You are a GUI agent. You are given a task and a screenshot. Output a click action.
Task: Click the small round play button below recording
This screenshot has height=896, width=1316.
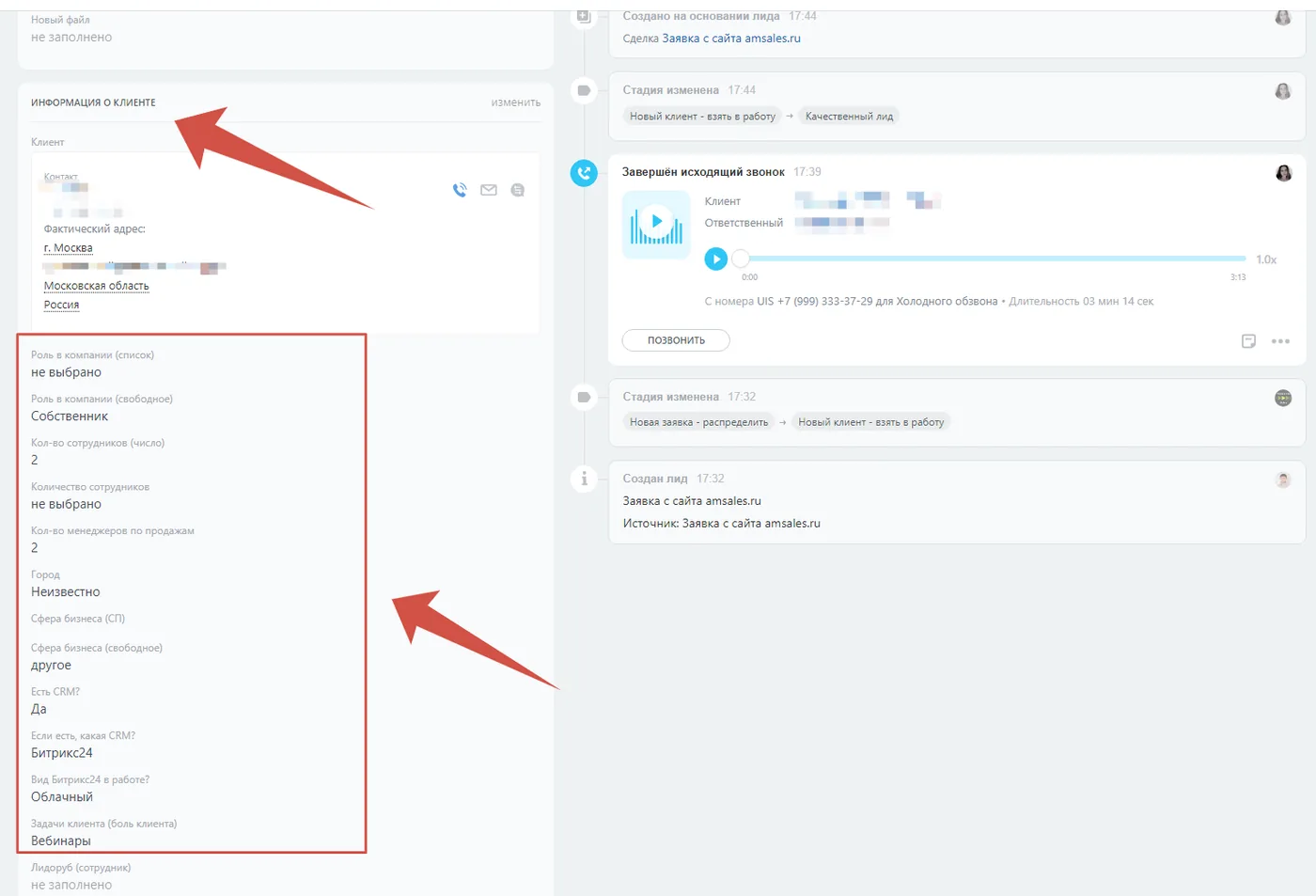(716, 259)
